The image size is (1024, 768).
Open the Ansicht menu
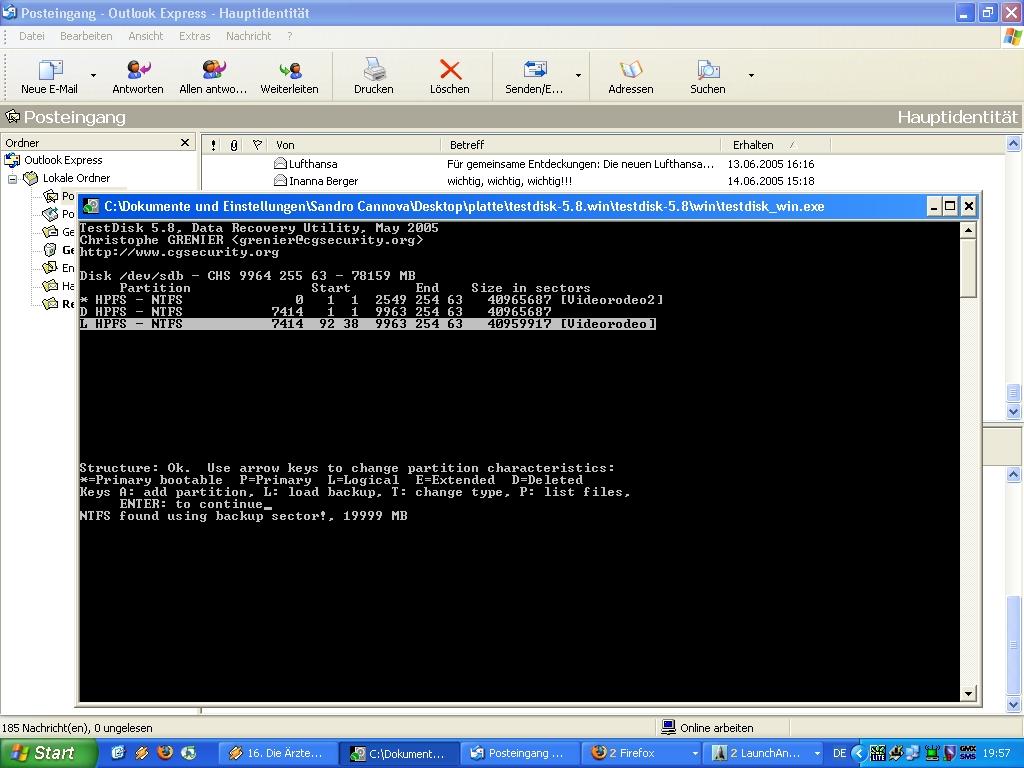[146, 36]
